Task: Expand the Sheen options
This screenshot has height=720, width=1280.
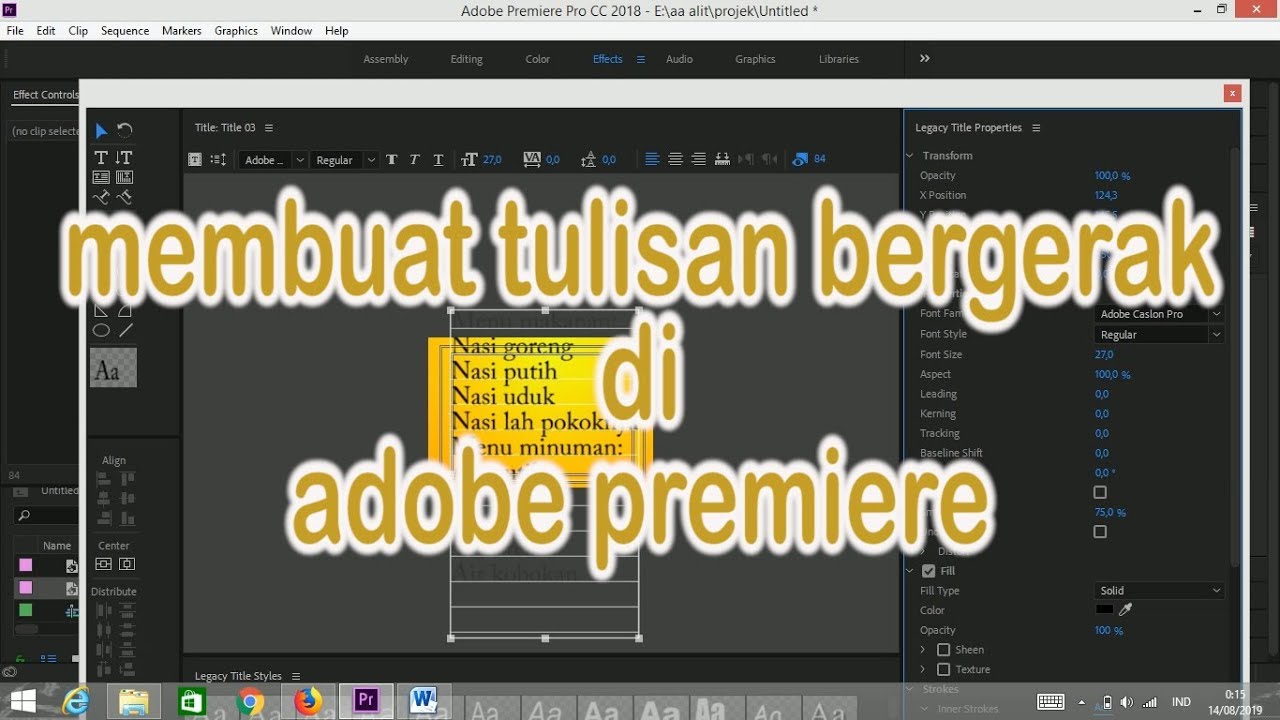Action: point(923,650)
